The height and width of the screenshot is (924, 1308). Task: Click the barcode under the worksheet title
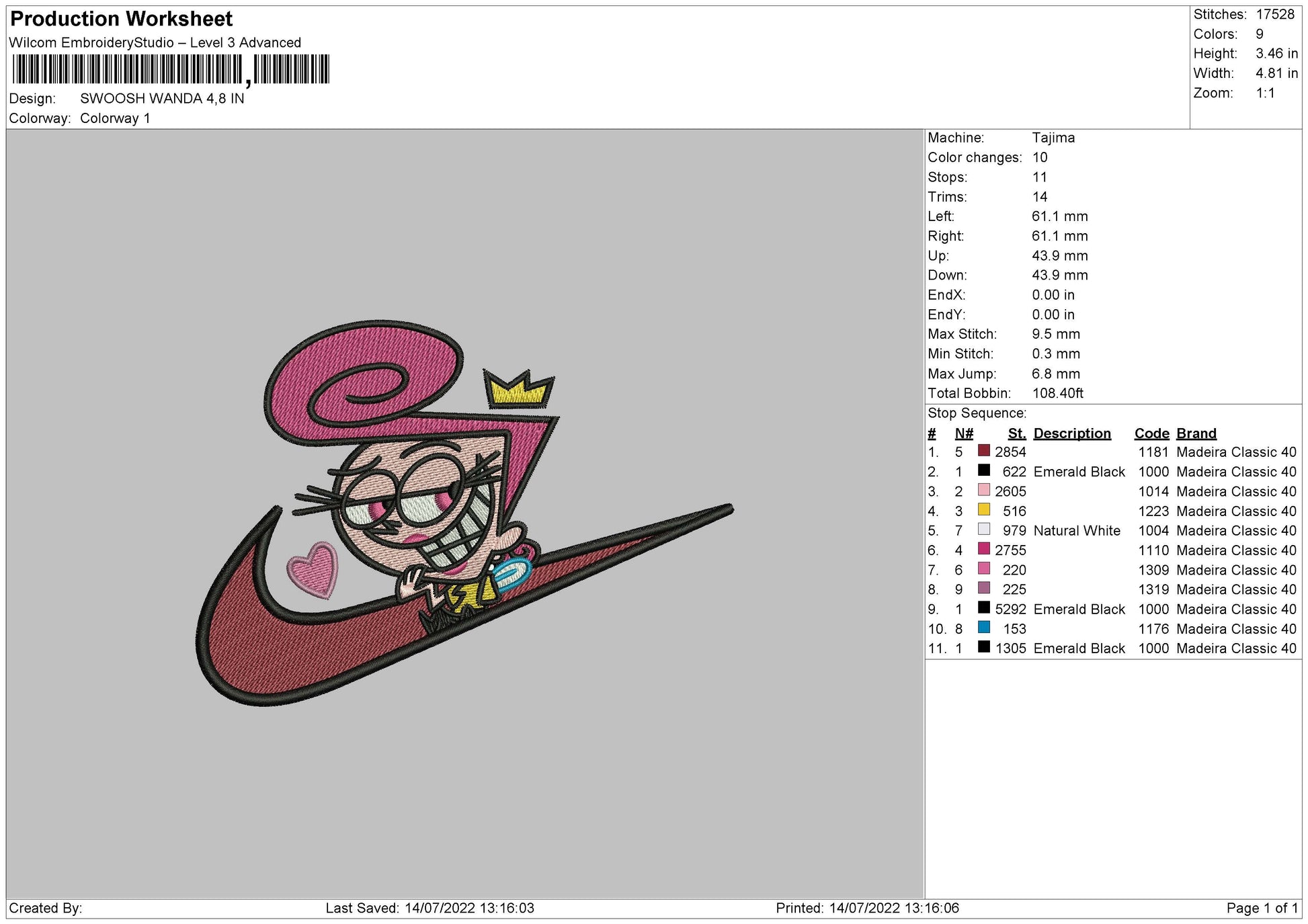171,69
